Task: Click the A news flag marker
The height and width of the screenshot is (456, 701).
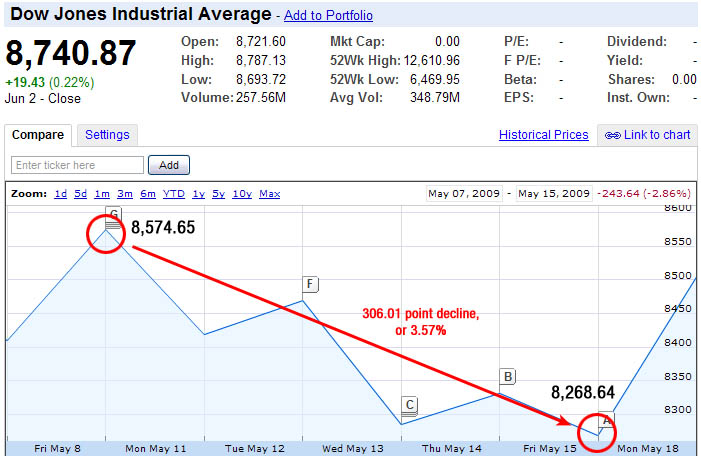Action: [x=606, y=419]
